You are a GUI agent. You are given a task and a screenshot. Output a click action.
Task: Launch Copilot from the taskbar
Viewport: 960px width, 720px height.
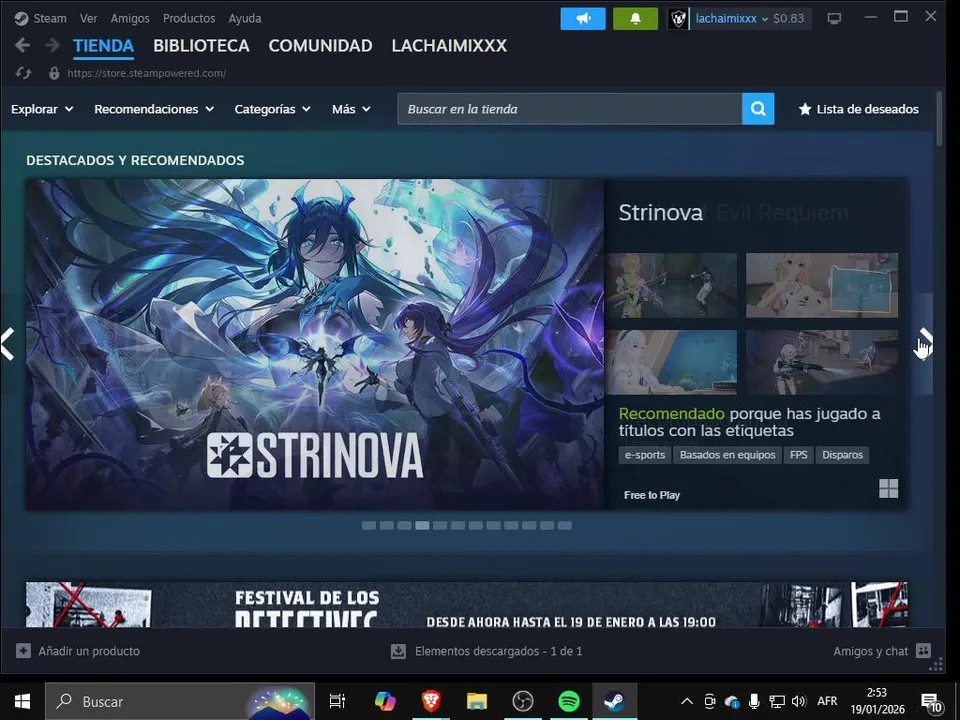click(385, 701)
